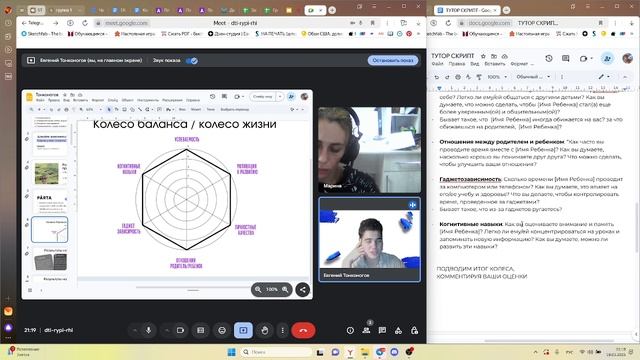Turn off the camera in Meet
Image resolution: width=640 pixels, height=360 pixels.
180,330
